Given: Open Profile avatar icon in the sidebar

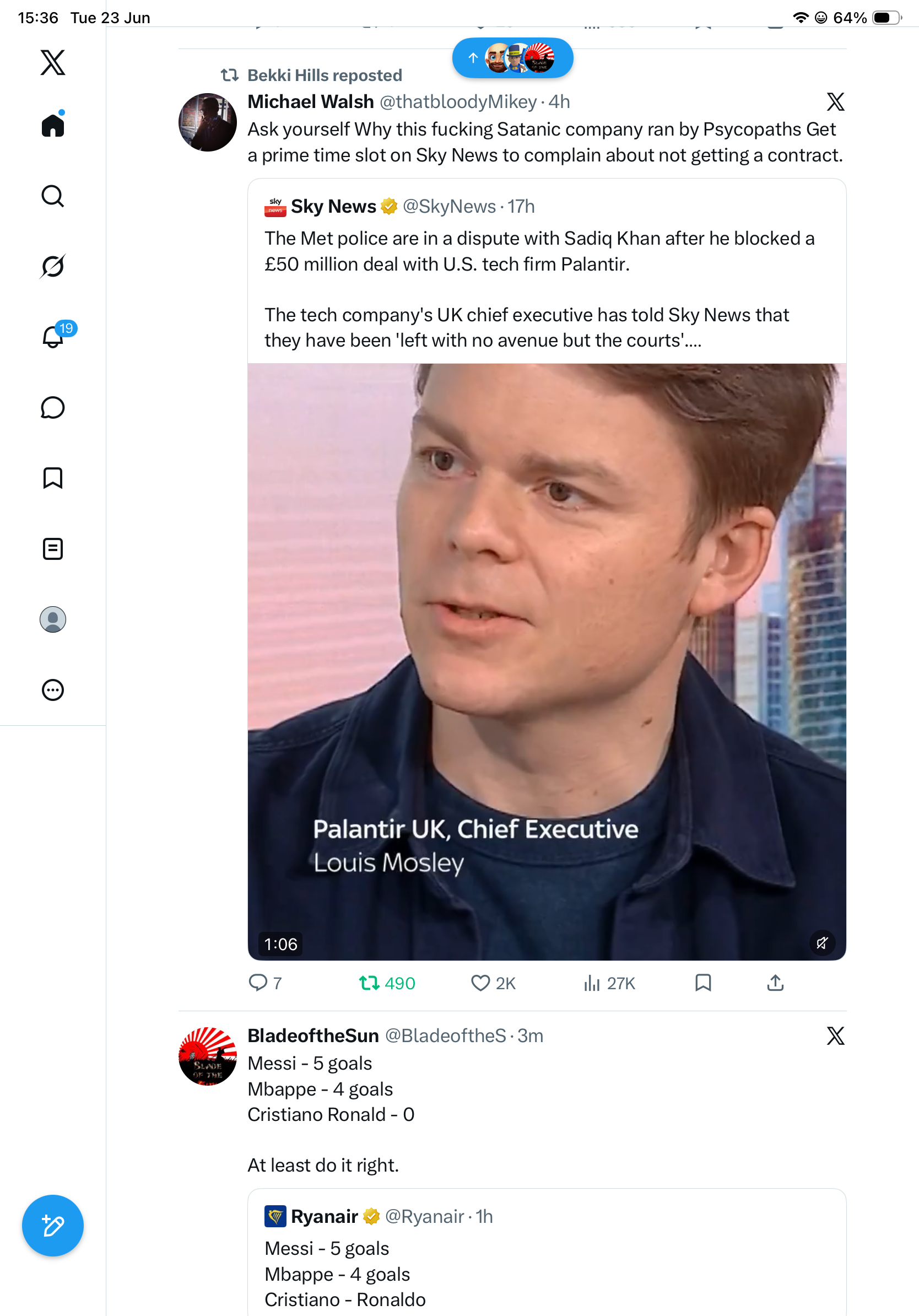Looking at the screenshot, I should tap(53, 619).
